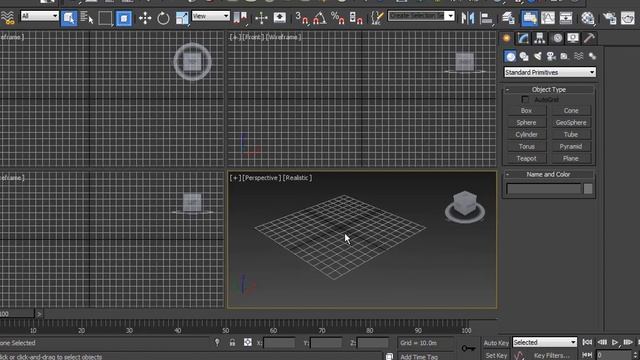The width and height of the screenshot is (640, 360).
Task: Select the Space Warps category icon
Action: [578, 56]
